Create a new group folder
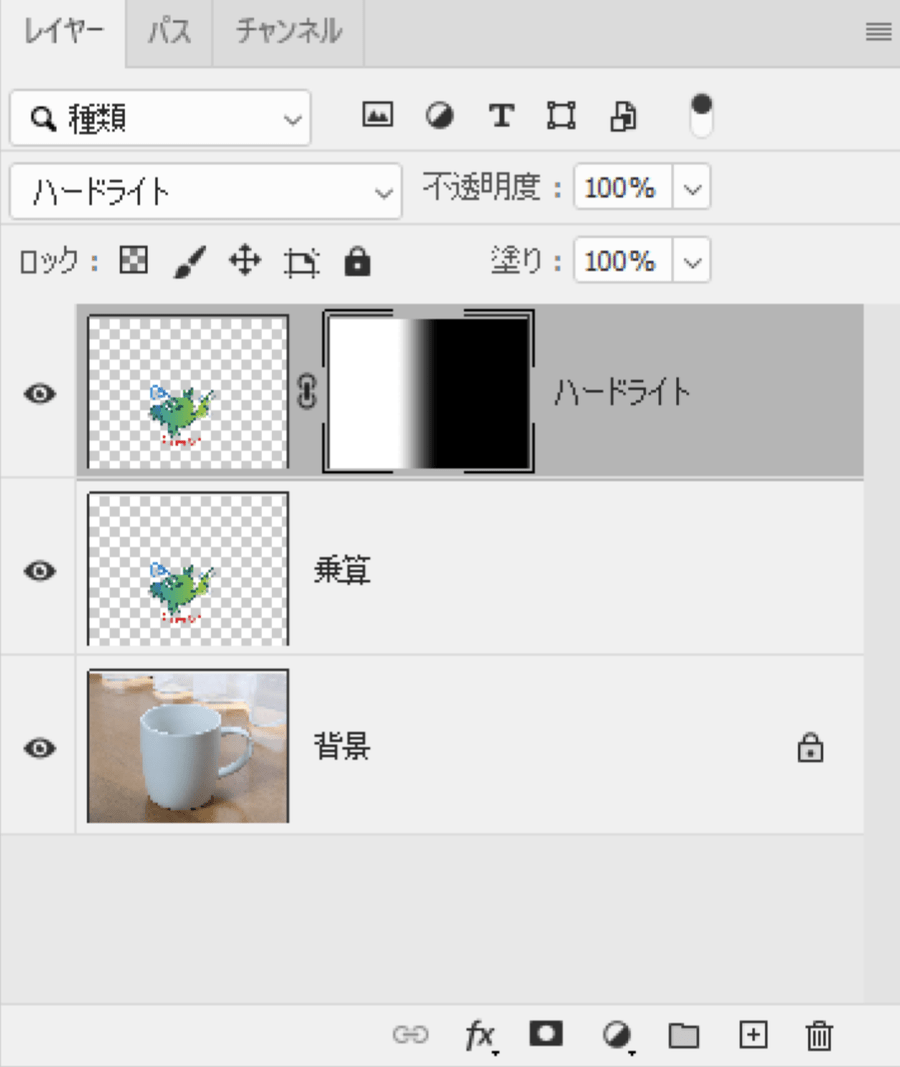This screenshot has height=1067, width=900. (x=684, y=1035)
